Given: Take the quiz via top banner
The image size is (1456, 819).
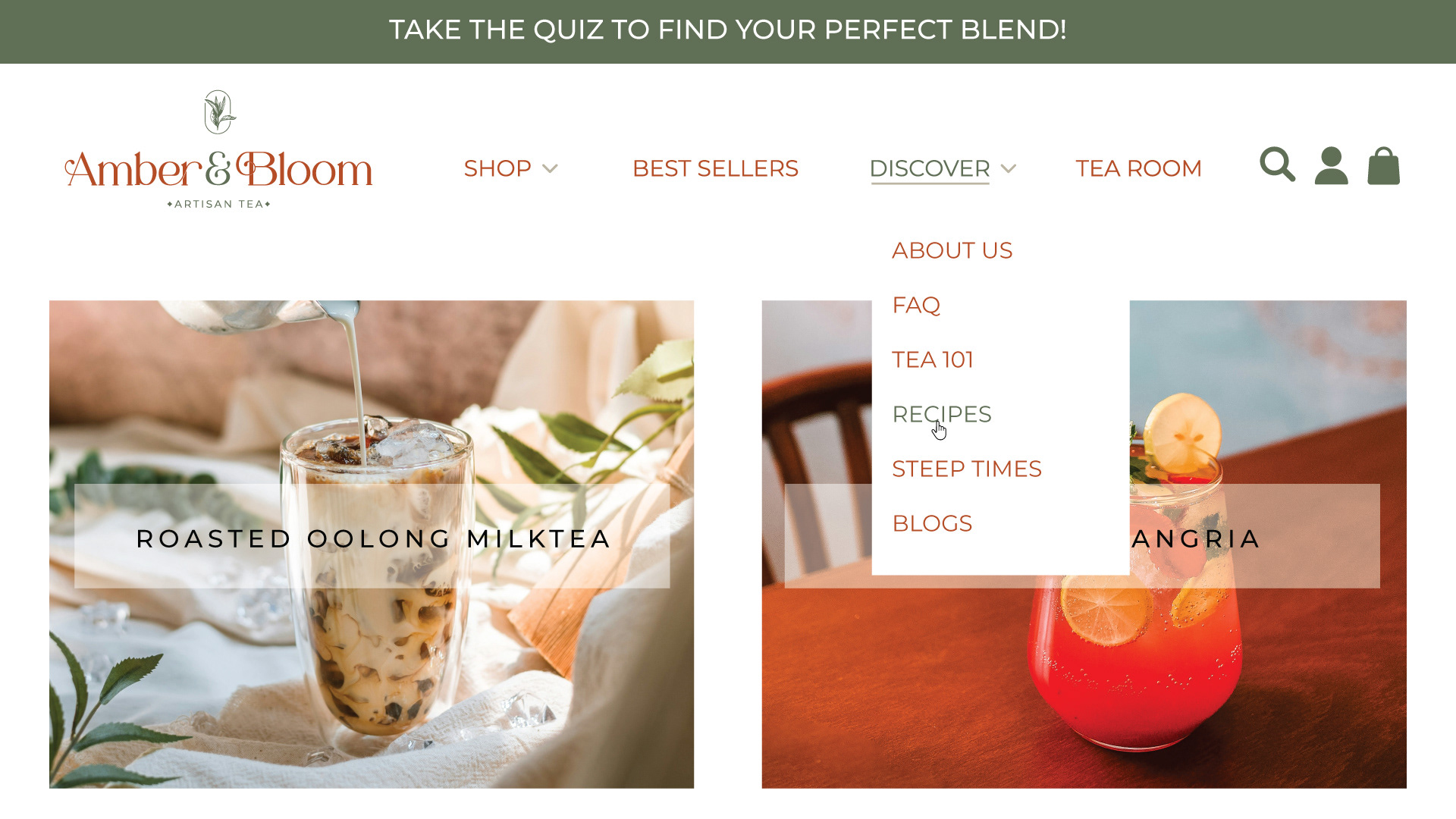Looking at the screenshot, I should pyautogui.click(x=728, y=30).
